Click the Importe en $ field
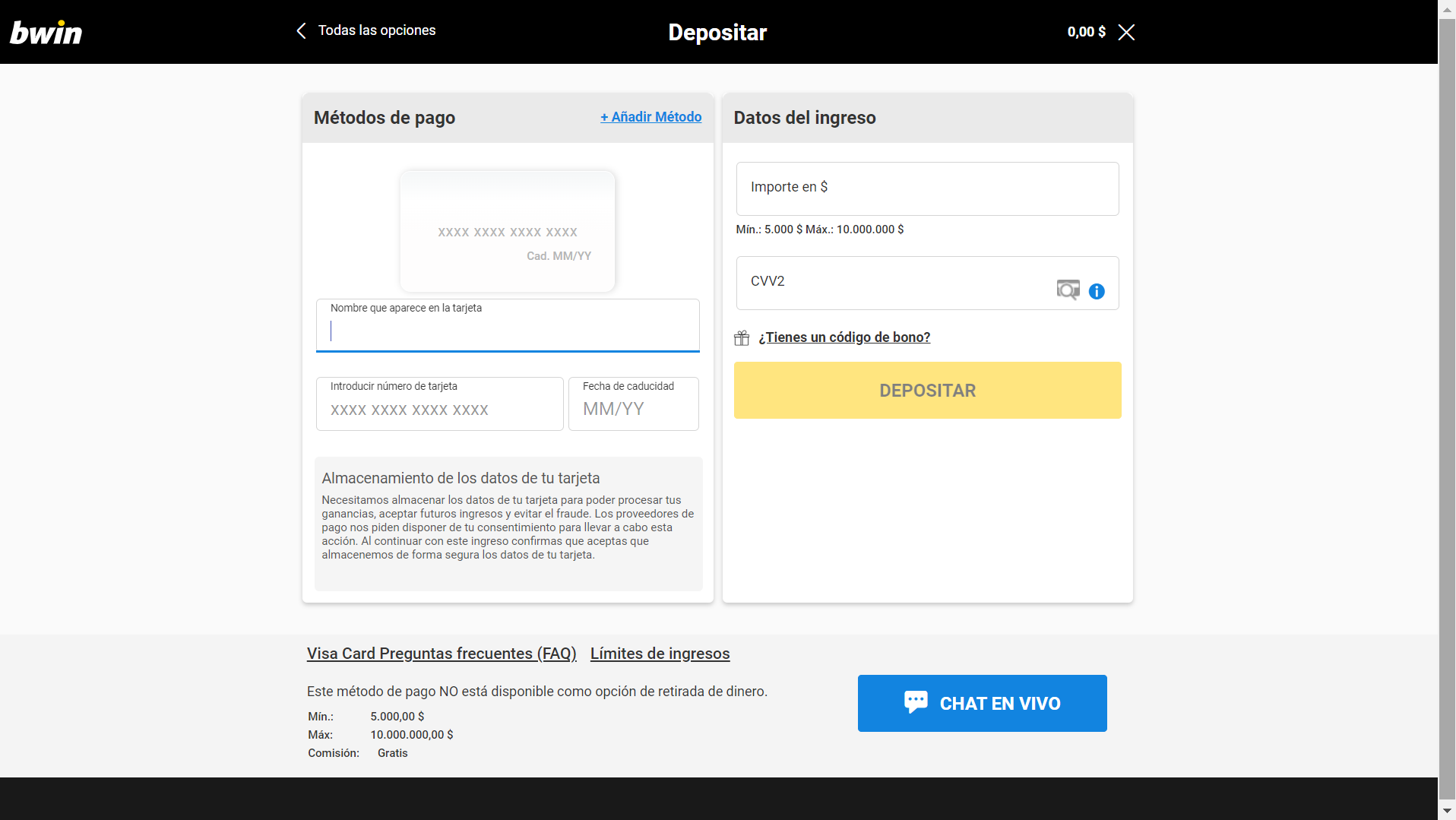The width and height of the screenshot is (1456, 820). click(927, 188)
